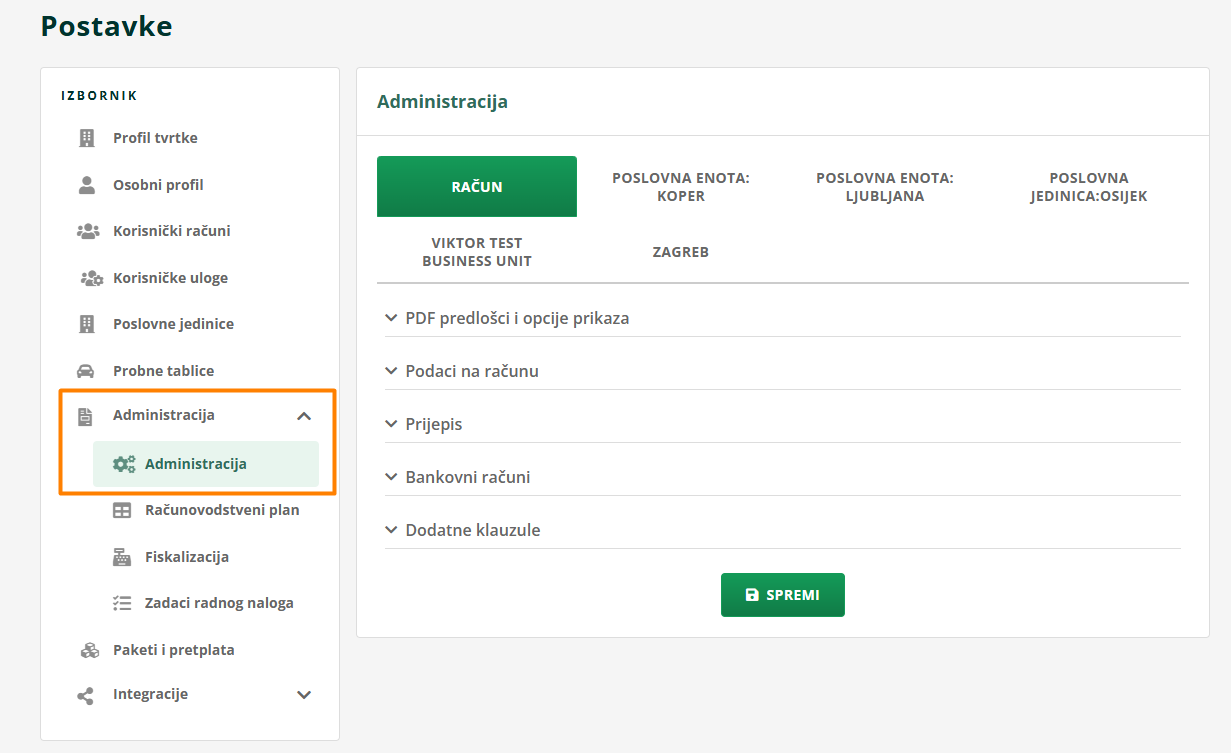This screenshot has height=753, width=1231.
Task: Click the Korisnički računi group icon
Action: (88, 231)
